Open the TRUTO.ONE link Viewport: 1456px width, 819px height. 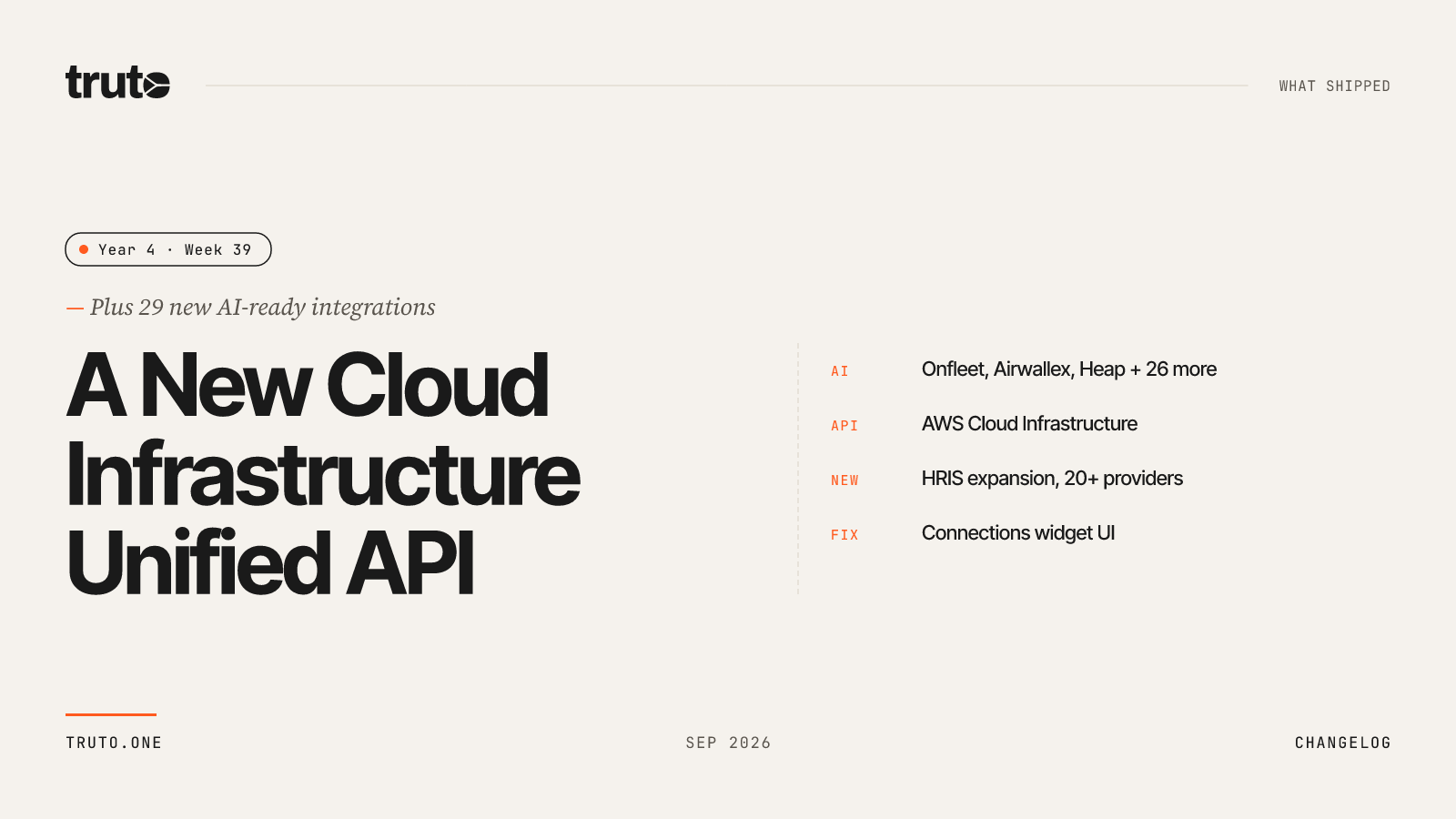tap(114, 743)
